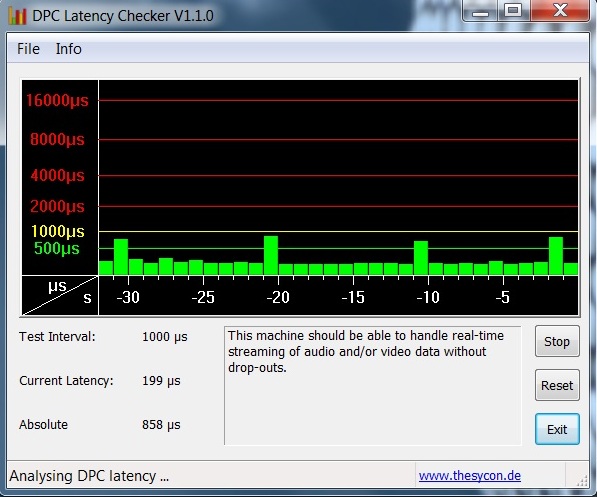Click the -5 time axis label
This screenshot has height=497, width=597.
503,297
